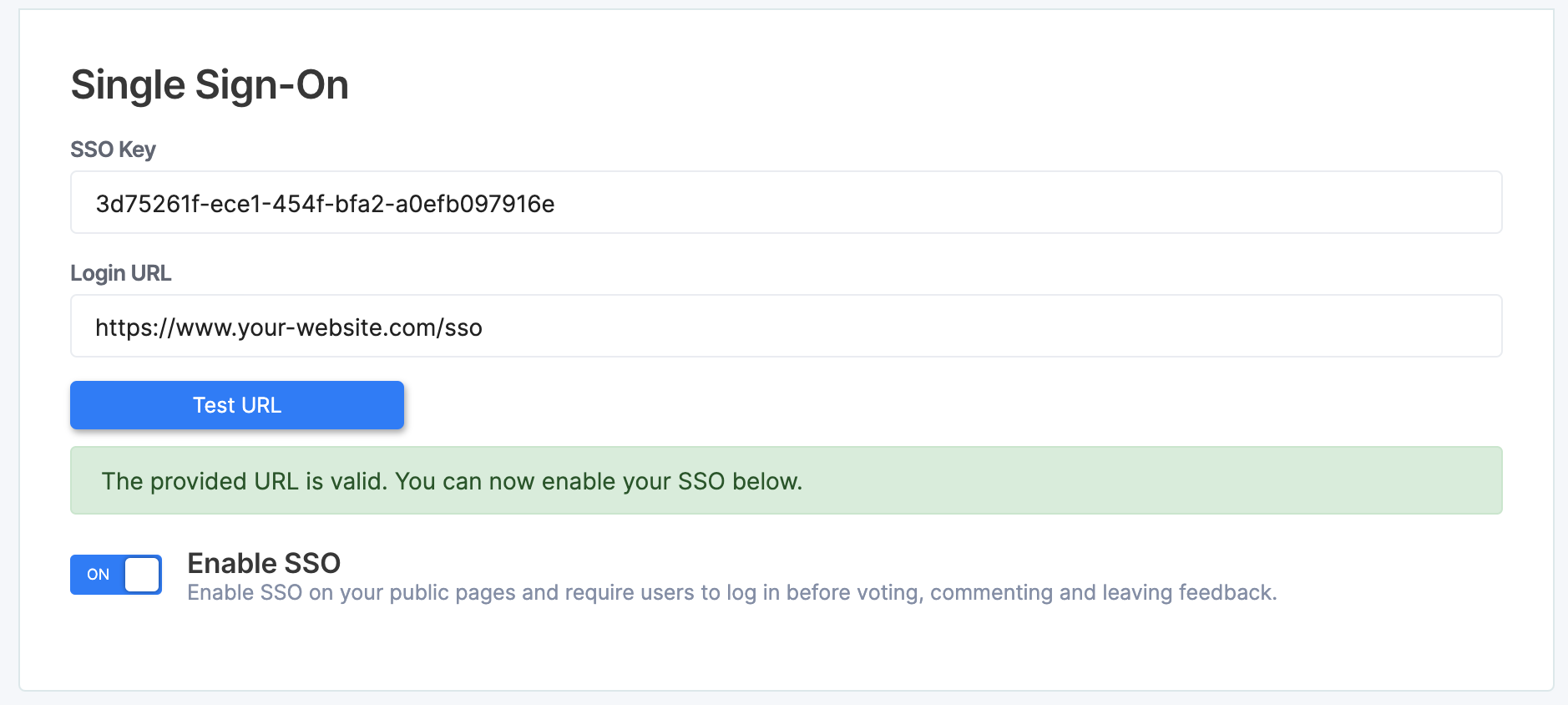Click the Enable SSO title text
Image resolution: width=1568 pixels, height=705 pixels.
point(264,563)
